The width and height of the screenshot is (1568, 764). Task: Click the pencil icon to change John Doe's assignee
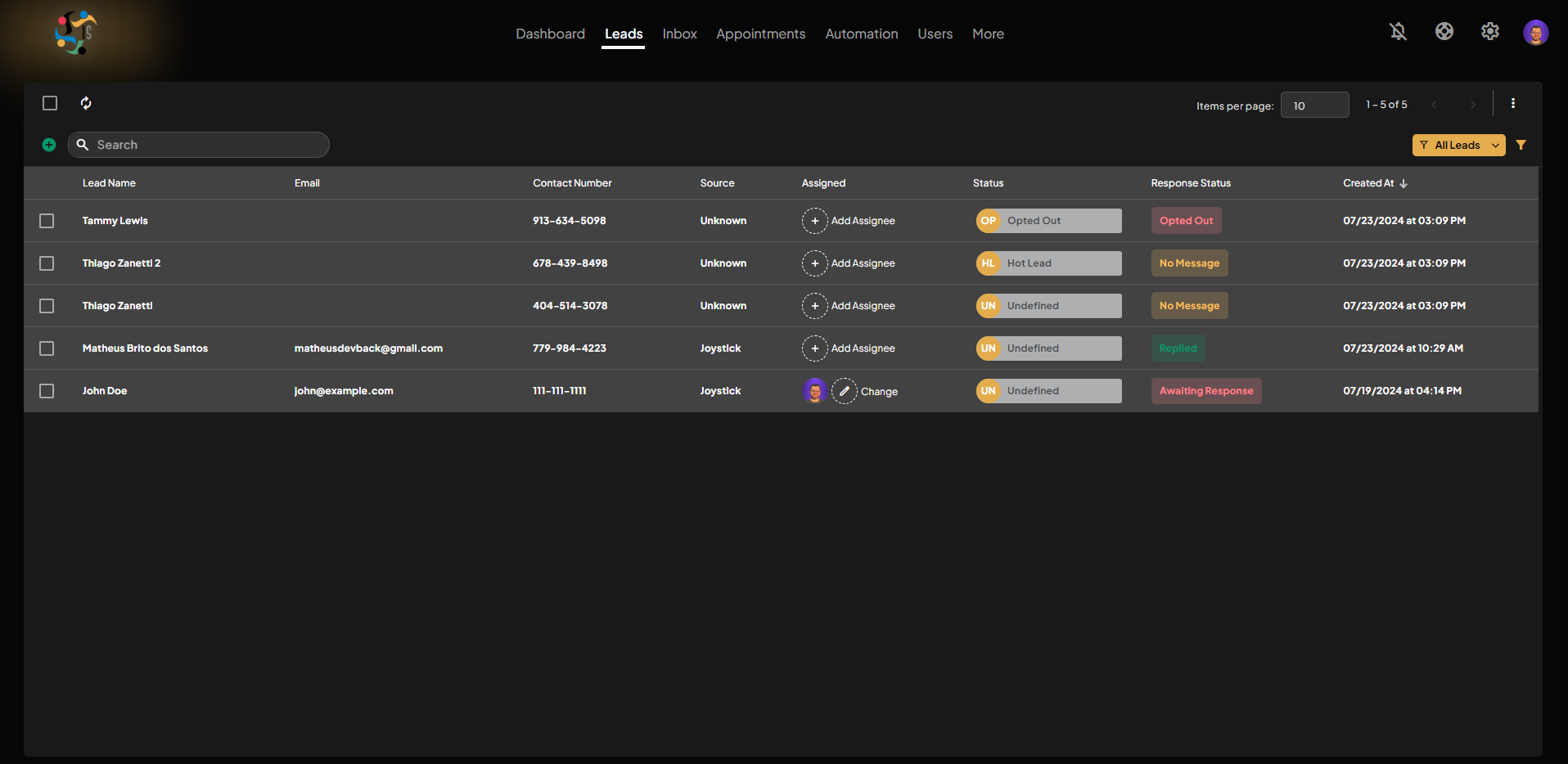click(844, 391)
